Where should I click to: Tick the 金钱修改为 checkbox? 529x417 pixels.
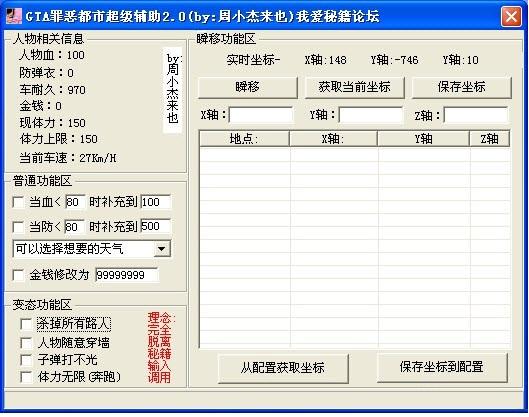click(18, 275)
